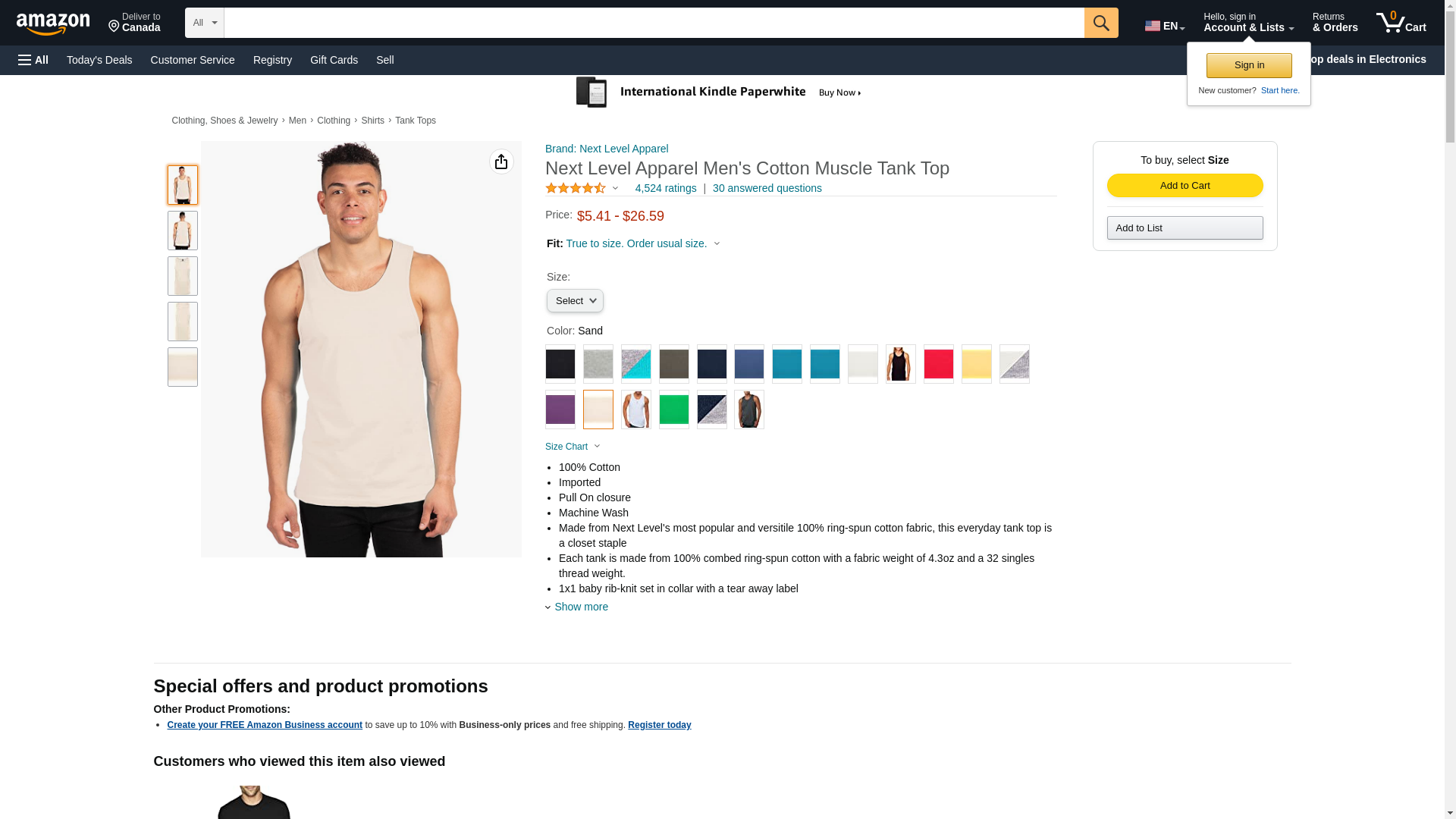Click the Deliver to Canada location
Image resolution: width=1456 pixels, height=819 pixels.
tap(134, 23)
